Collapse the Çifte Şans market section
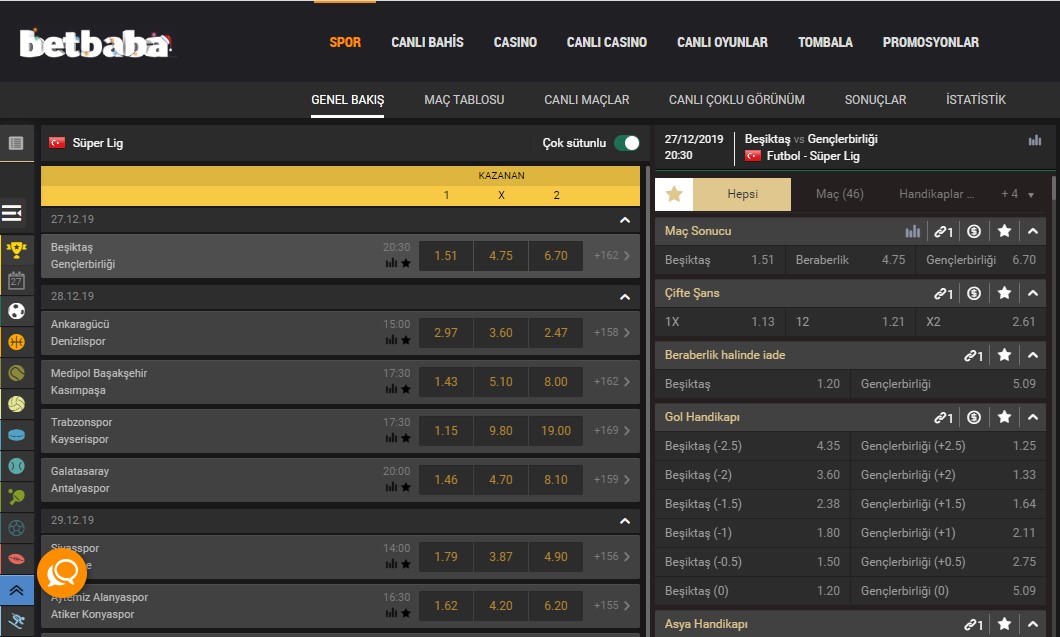This screenshot has width=1060, height=637. point(1032,293)
